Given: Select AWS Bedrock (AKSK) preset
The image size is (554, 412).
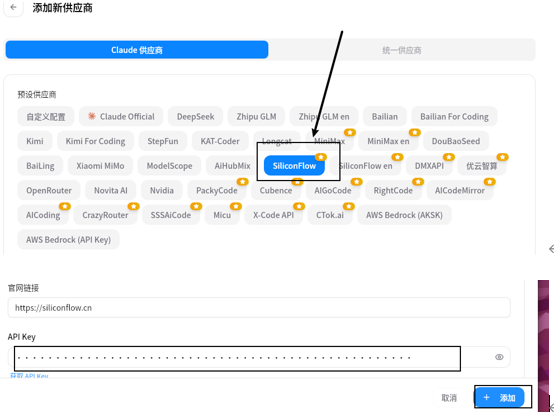Looking at the screenshot, I should [404, 215].
